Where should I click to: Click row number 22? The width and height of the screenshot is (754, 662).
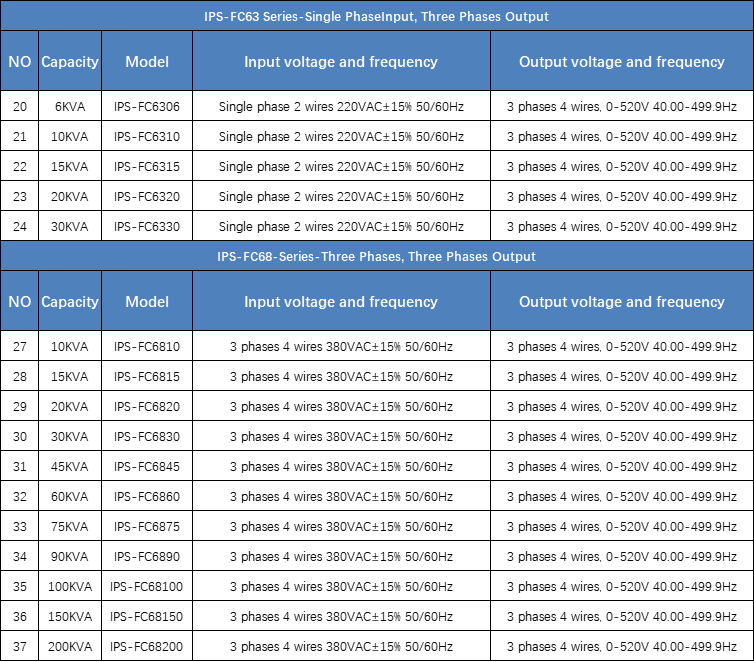tap(20, 166)
